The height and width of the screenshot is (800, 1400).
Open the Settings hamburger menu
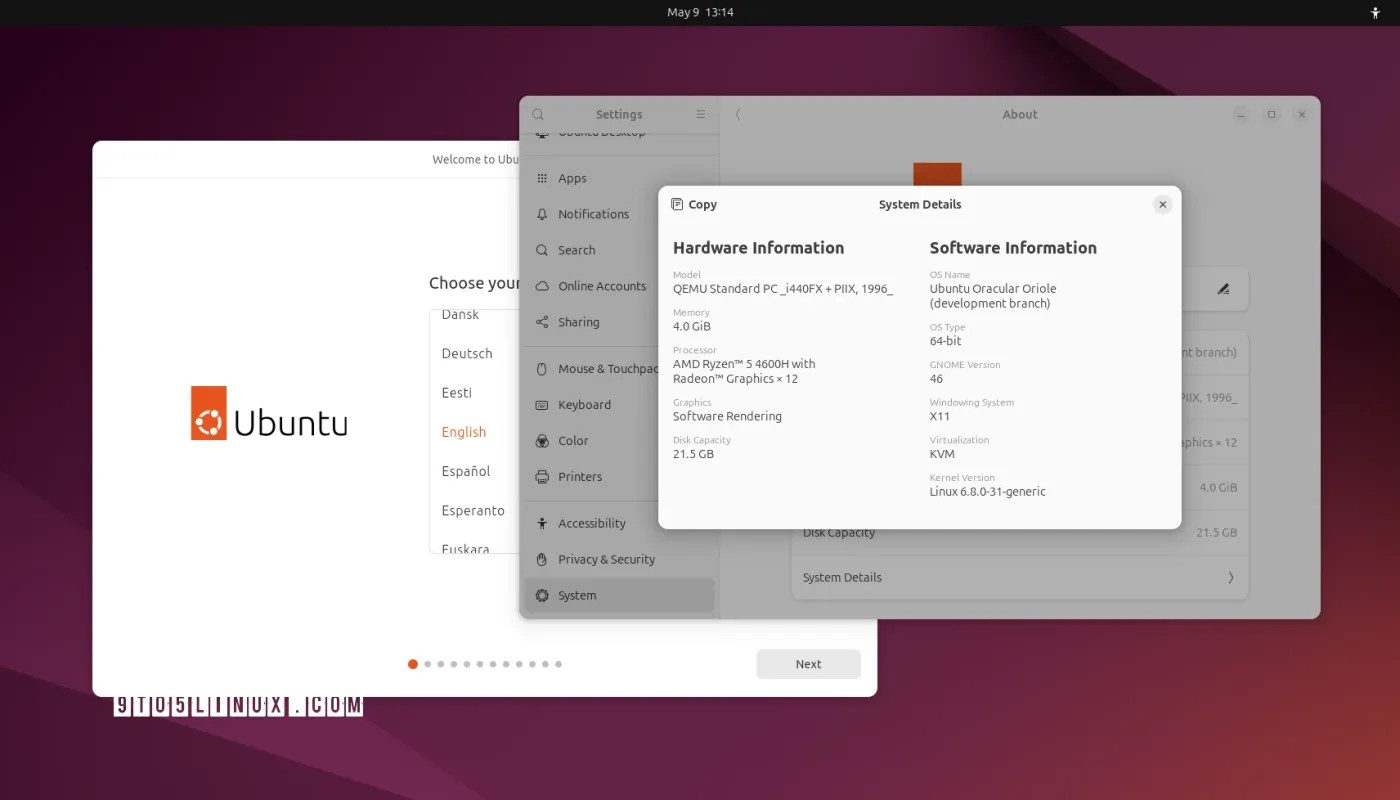(700, 114)
